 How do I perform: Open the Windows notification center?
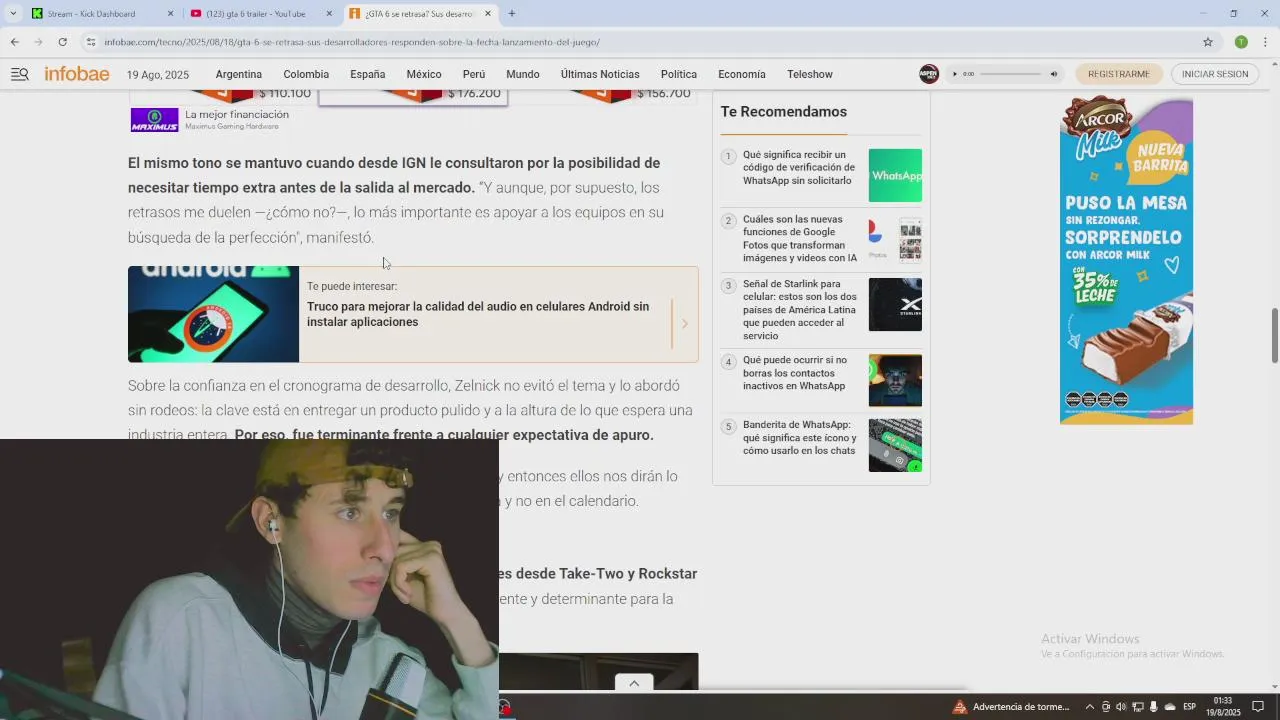coord(1258,707)
